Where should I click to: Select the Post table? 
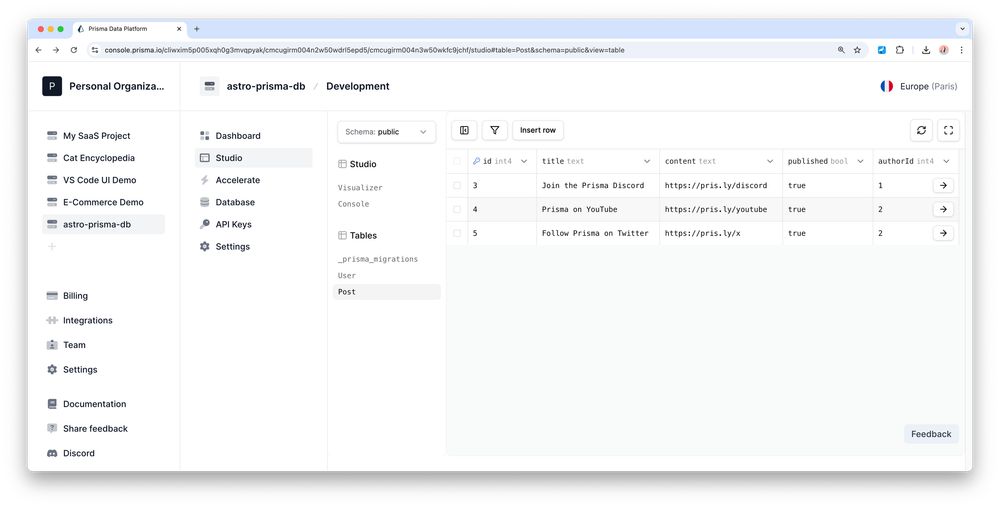386,292
